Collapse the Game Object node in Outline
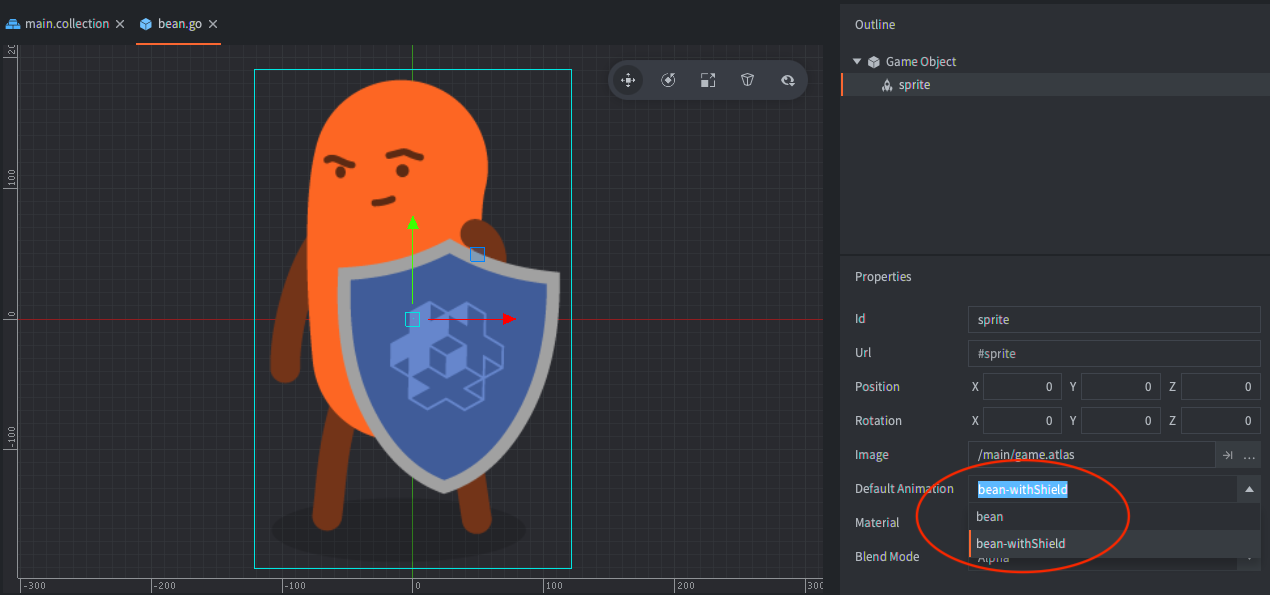The width and height of the screenshot is (1270, 595). click(x=856, y=61)
